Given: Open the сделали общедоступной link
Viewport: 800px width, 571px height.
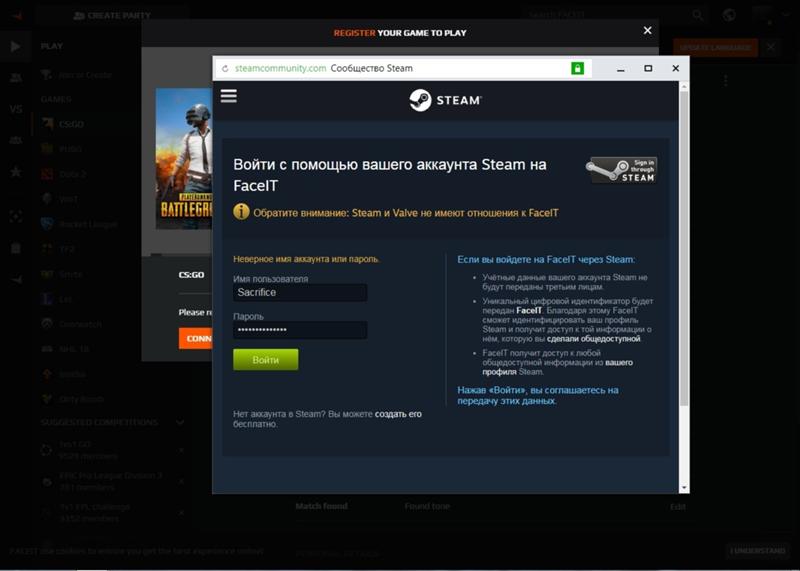Looking at the screenshot, I should coord(593,339).
